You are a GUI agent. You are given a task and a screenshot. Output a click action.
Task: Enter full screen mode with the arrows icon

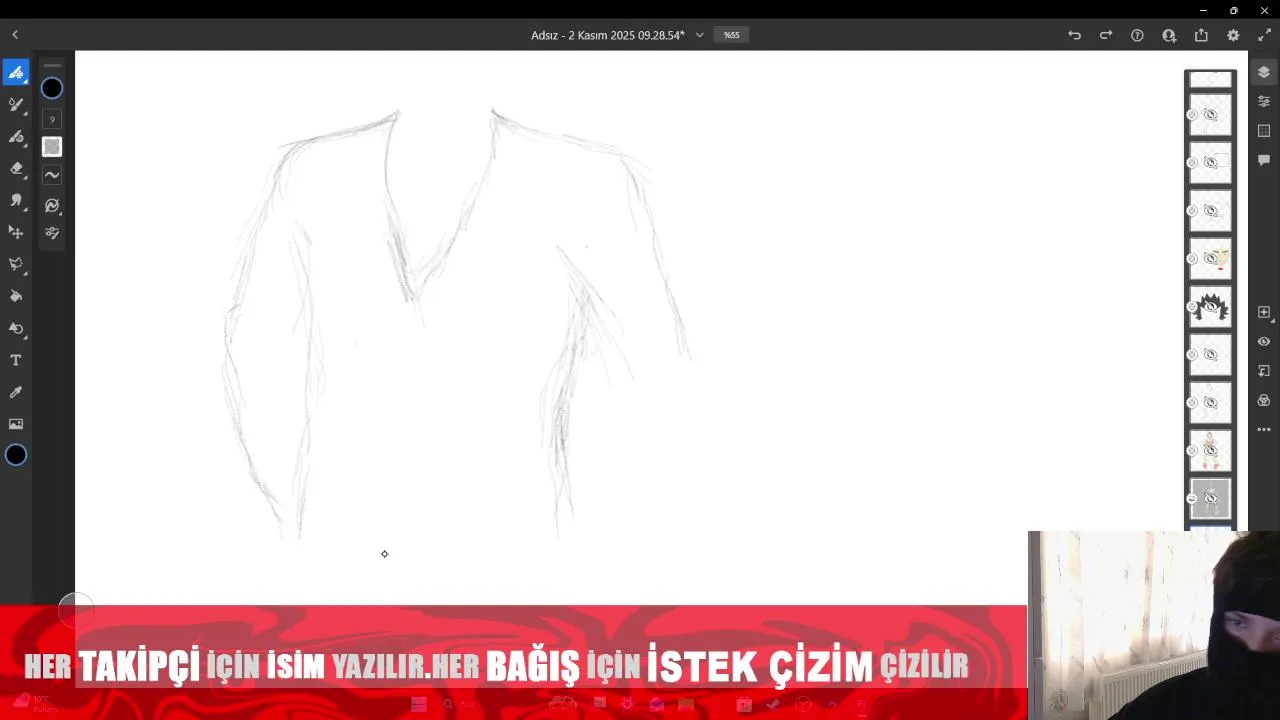point(1264,35)
